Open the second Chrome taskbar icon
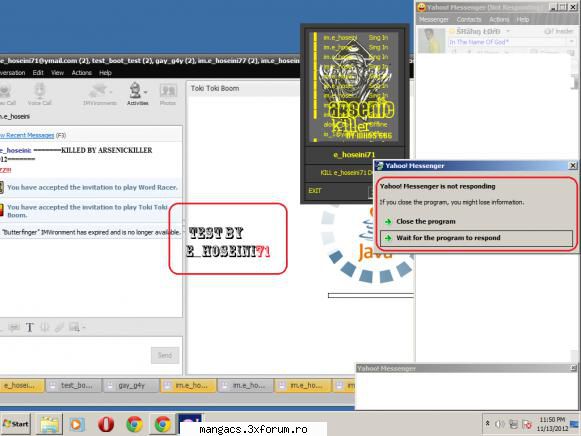This screenshot has width=581, height=436. [163, 424]
